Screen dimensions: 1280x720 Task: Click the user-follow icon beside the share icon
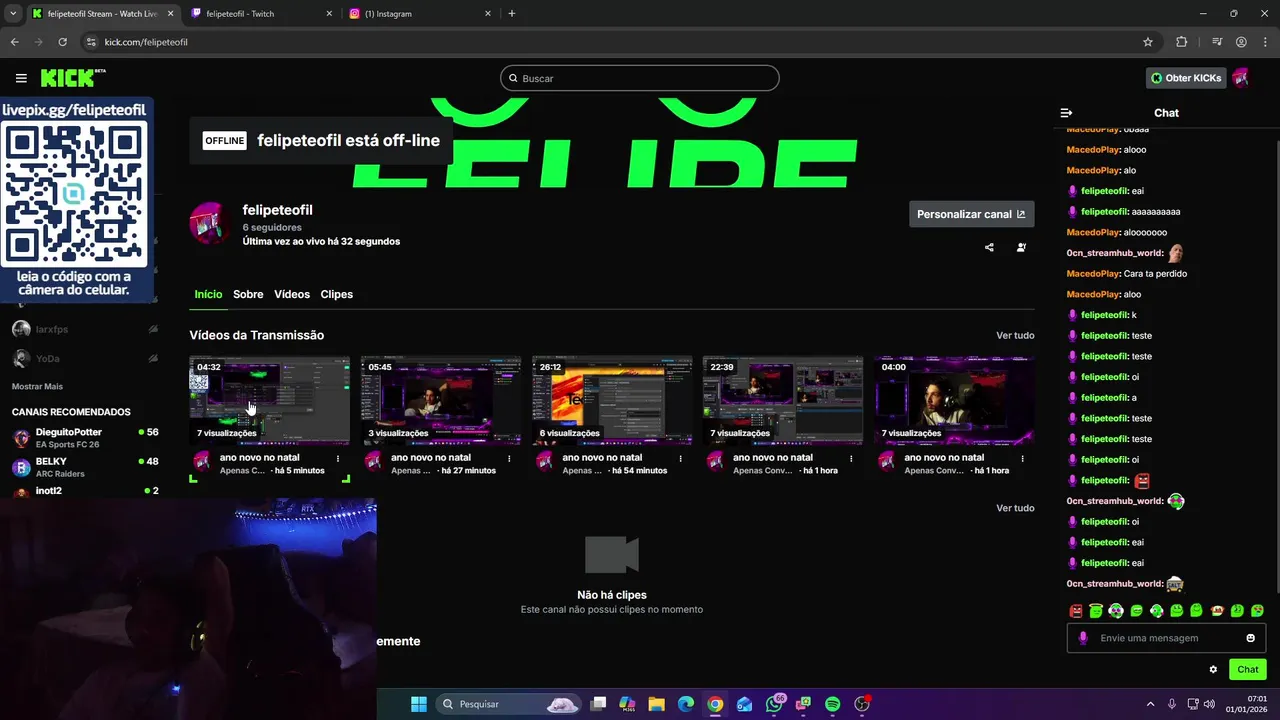(x=1021, y=247)
